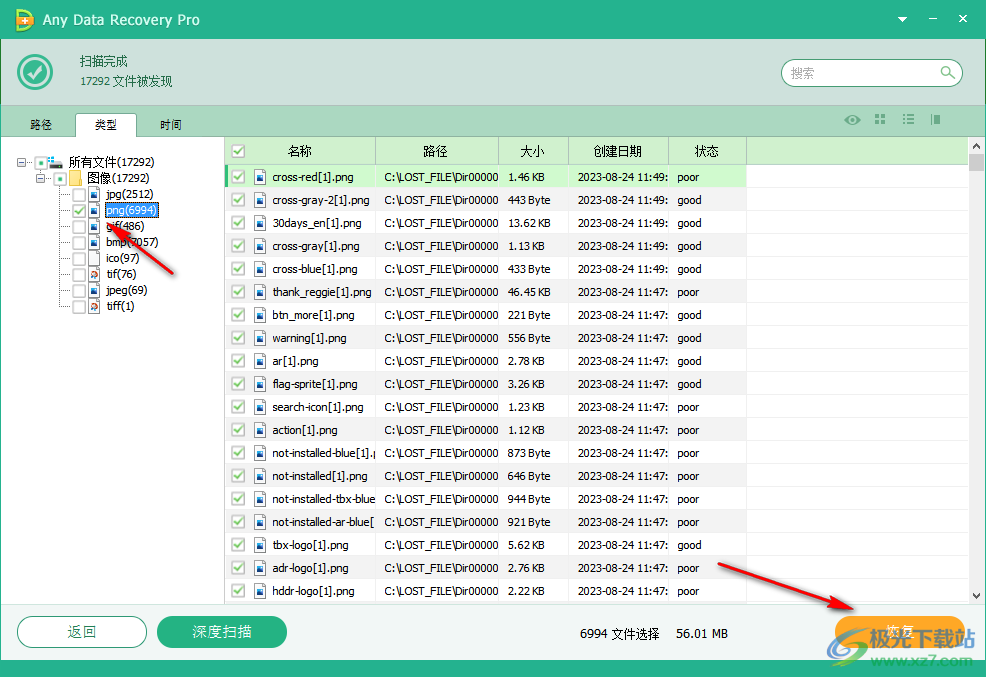Check the tif(76) checkbox
The image size is (986, 677).
coord(79,275)
